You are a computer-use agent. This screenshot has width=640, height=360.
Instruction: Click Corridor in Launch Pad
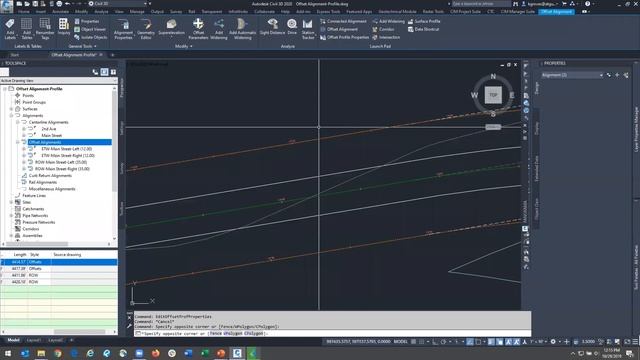click(x=383, y=29)
